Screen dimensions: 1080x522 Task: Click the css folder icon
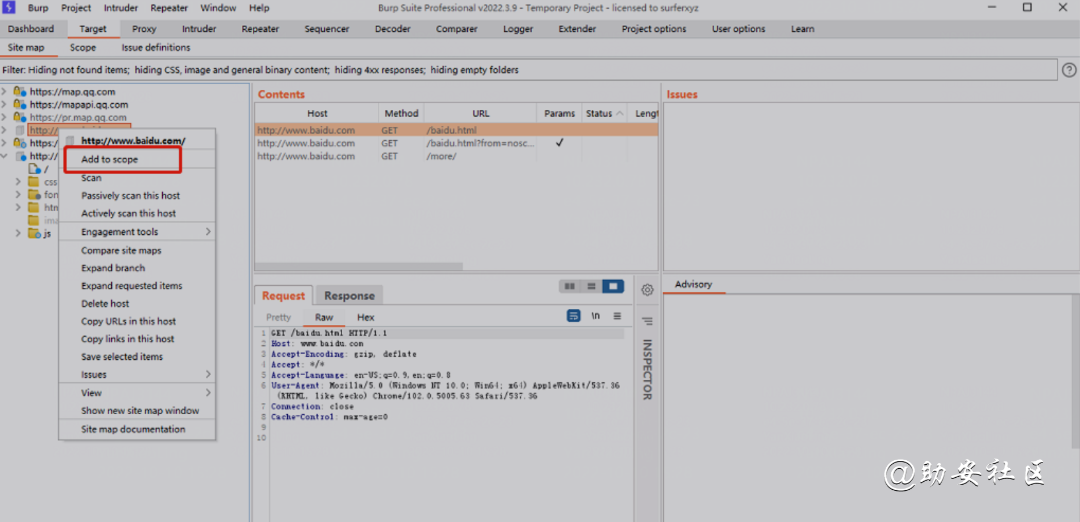pos(34,182)
